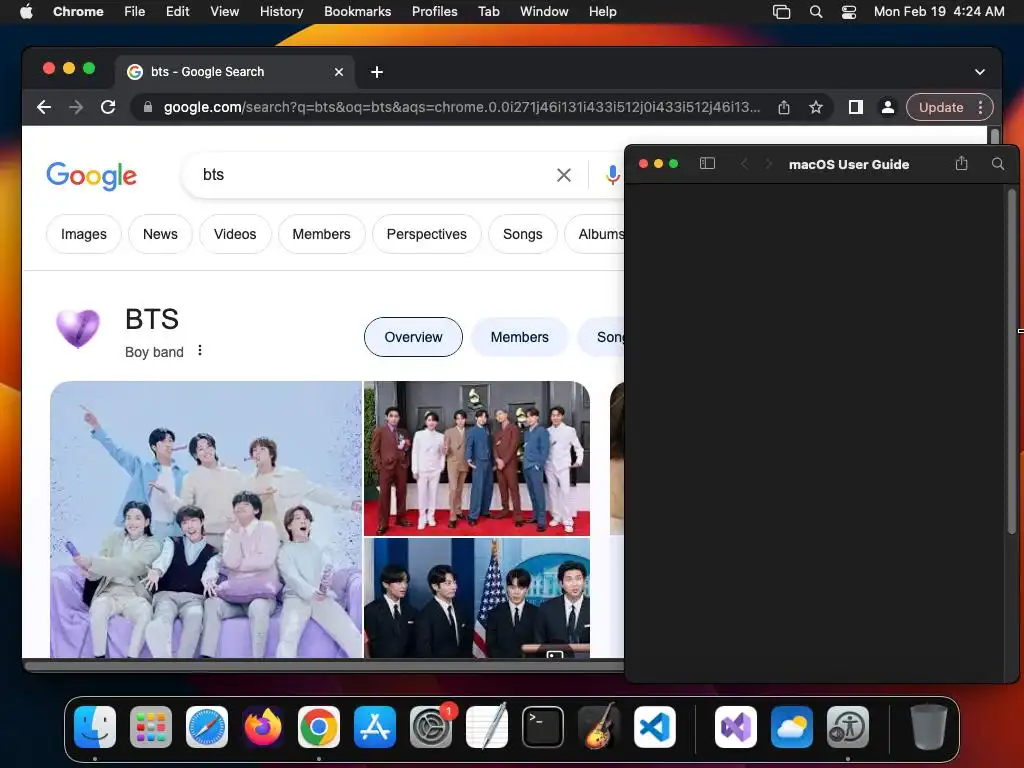The width and height of the screenshot is (1024, 768).
Task: Open BTS red carpet photo
Action: [477, 458]
